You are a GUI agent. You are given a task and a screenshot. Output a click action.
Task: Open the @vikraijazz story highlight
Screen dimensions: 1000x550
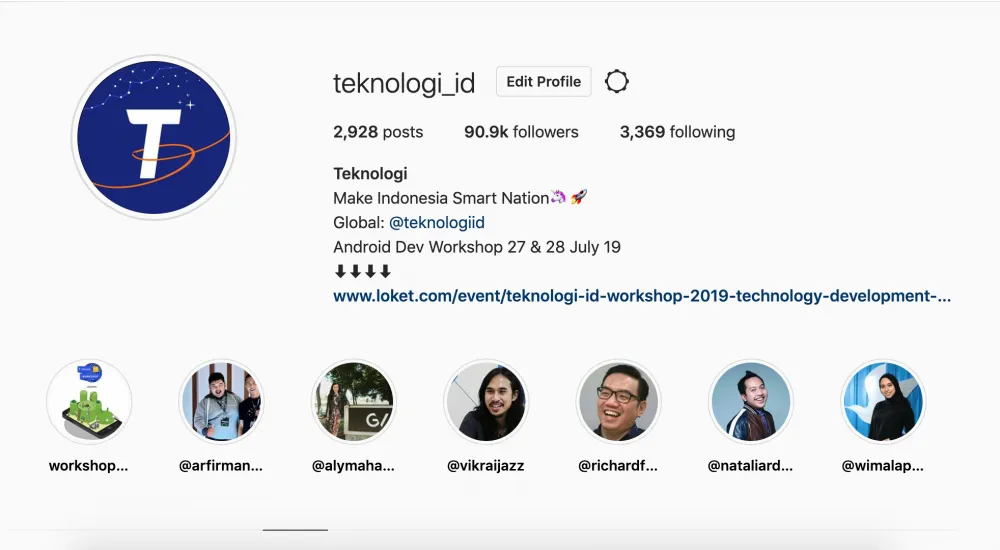click(486, 401)
